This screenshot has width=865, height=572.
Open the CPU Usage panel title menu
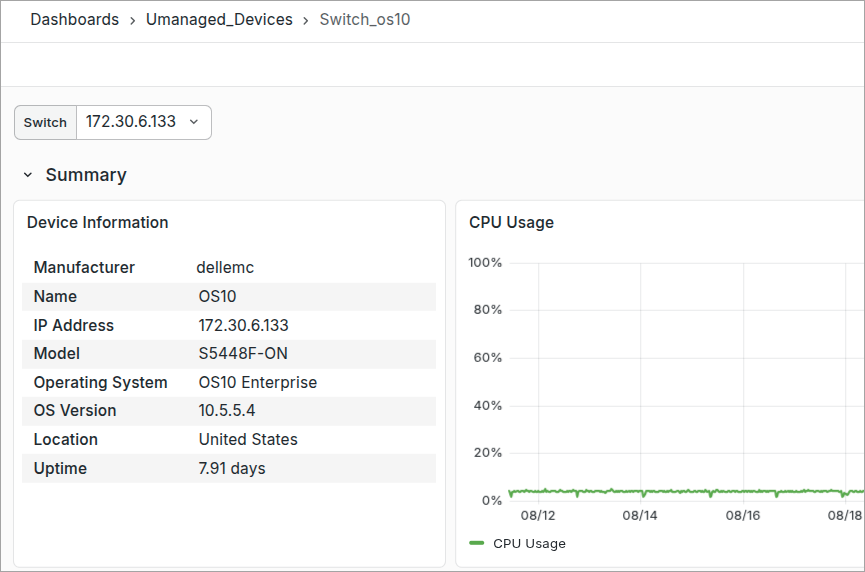coord(511,222)
